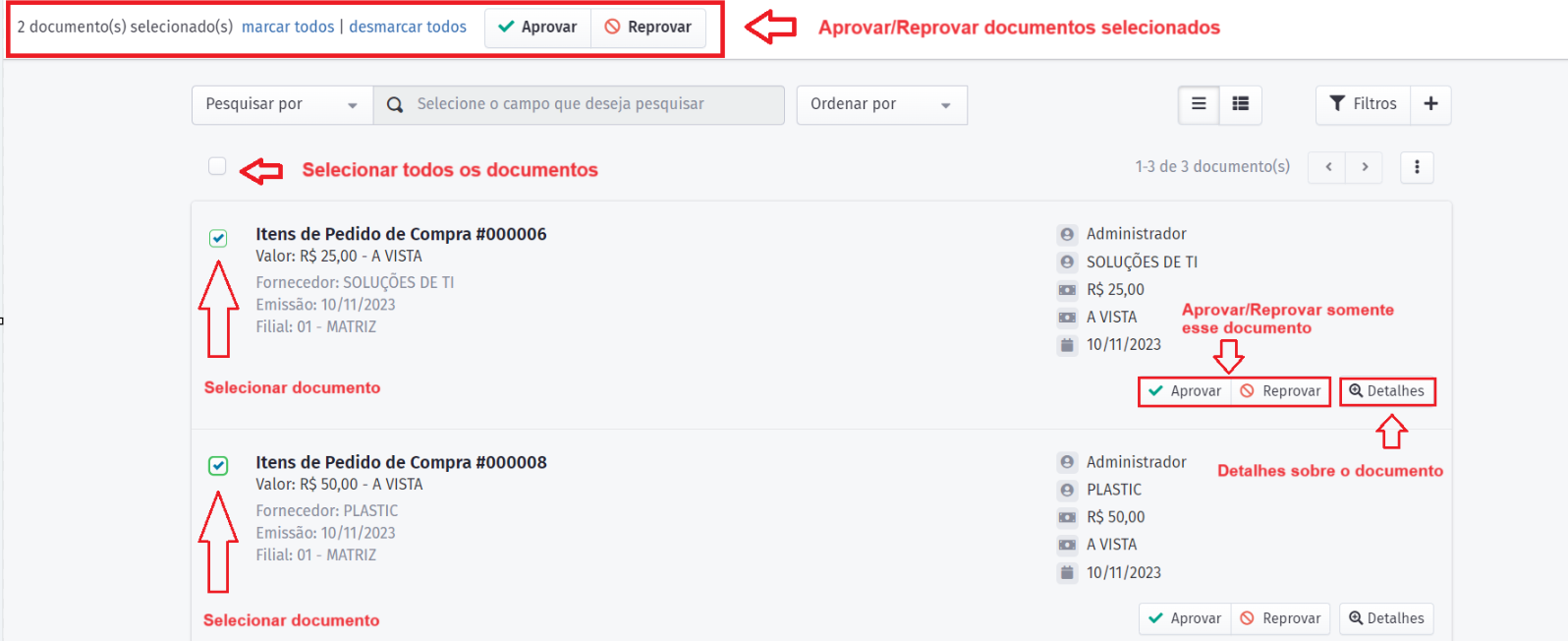The image size is (1568, 641).
Task: Open the three-dot options menu
Action: click(1416, 167)
